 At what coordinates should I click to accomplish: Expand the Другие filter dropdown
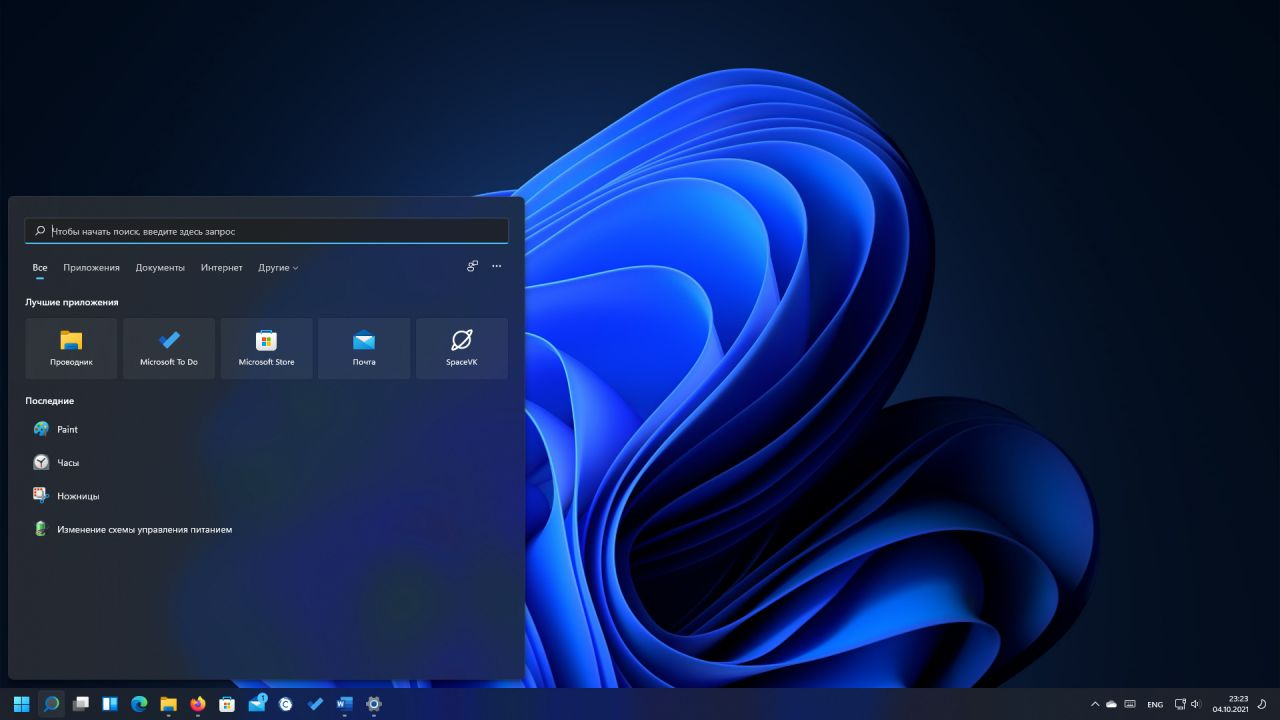click(278, 268)
